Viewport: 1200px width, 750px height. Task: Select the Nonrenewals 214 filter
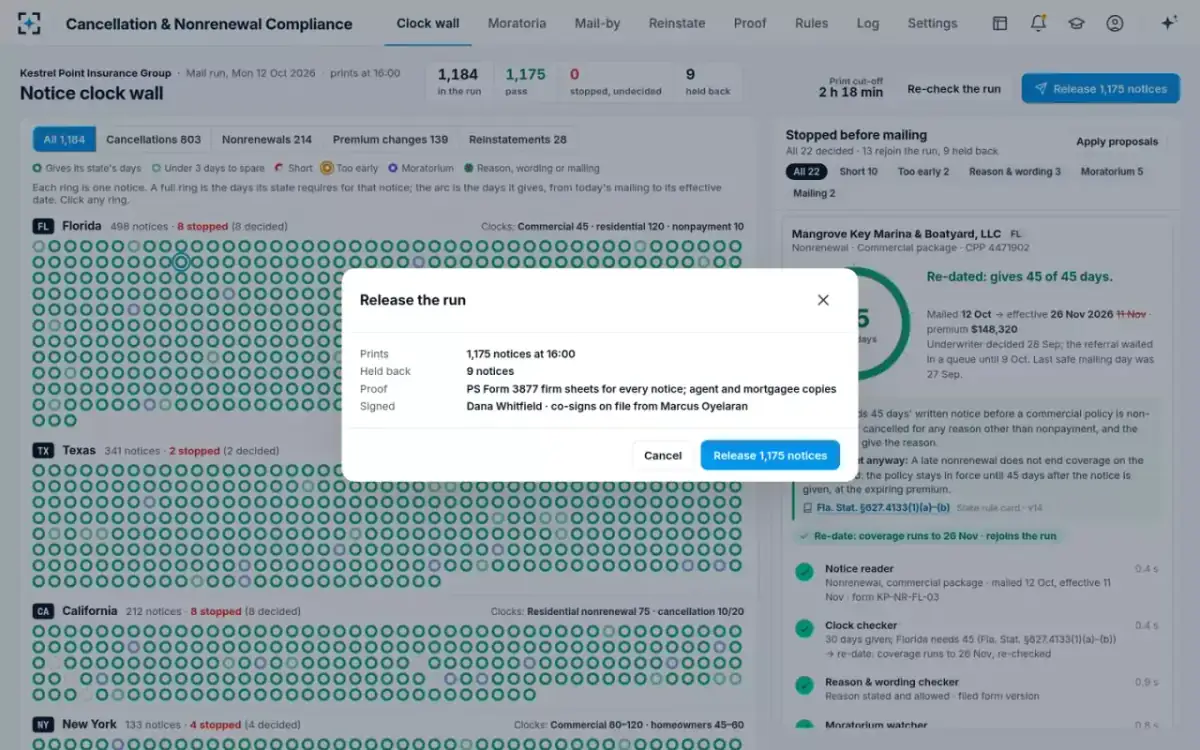tap(267, 140)
